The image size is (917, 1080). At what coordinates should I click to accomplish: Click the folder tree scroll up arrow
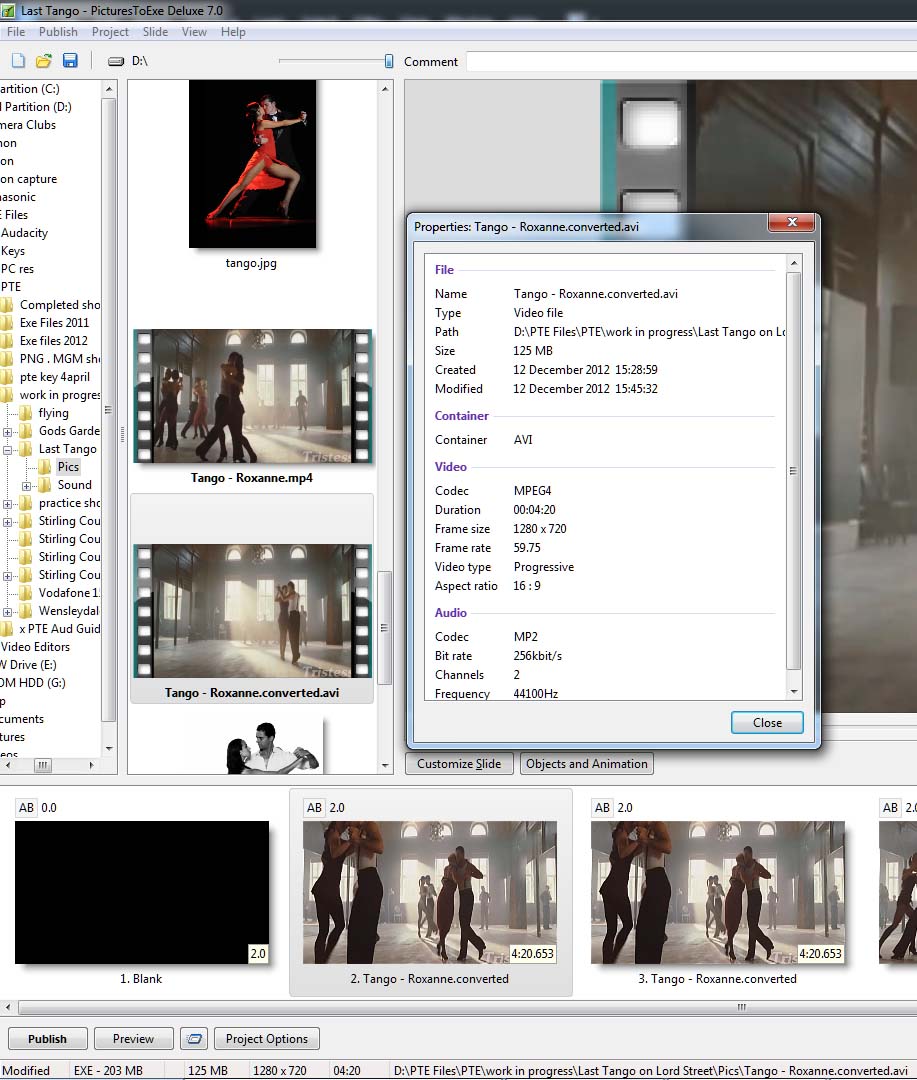[x=109, y=89]
